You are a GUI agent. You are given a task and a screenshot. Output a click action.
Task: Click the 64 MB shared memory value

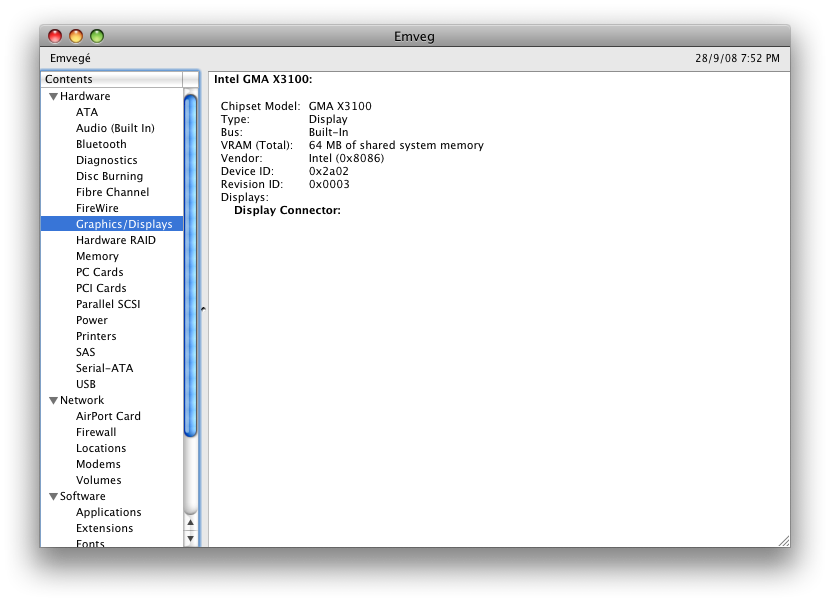[x=396, y=145]
